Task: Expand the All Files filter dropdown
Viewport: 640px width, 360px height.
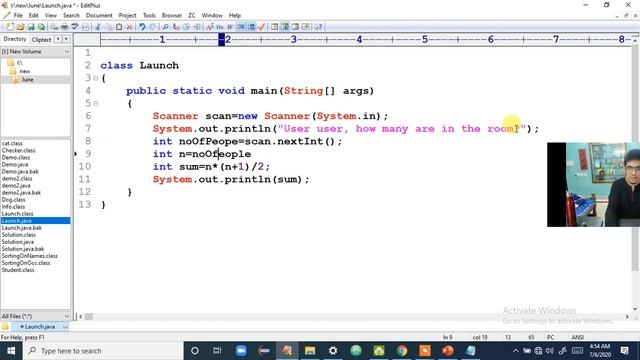Action: (x=67, y=316)
